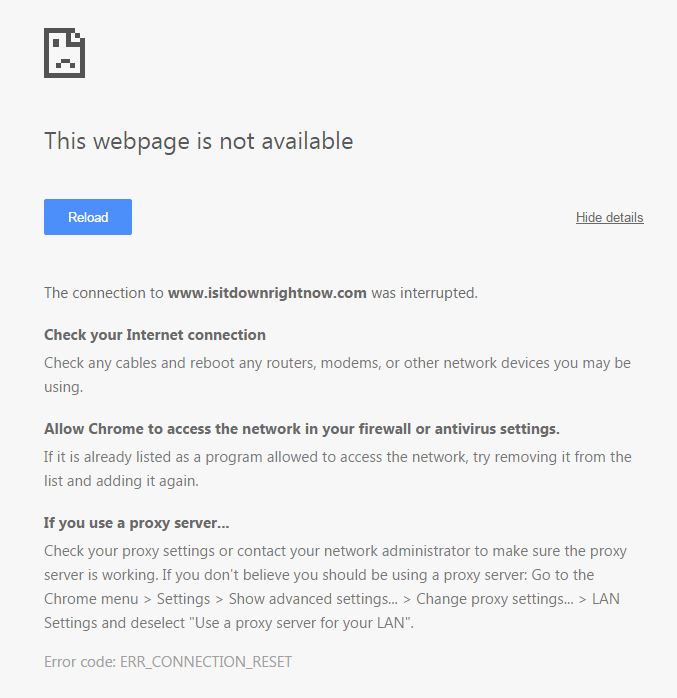Select the www.isitdownrightnow.com domain text
Image resolution: width=677 pixels, height=698 pixels.
267,293
